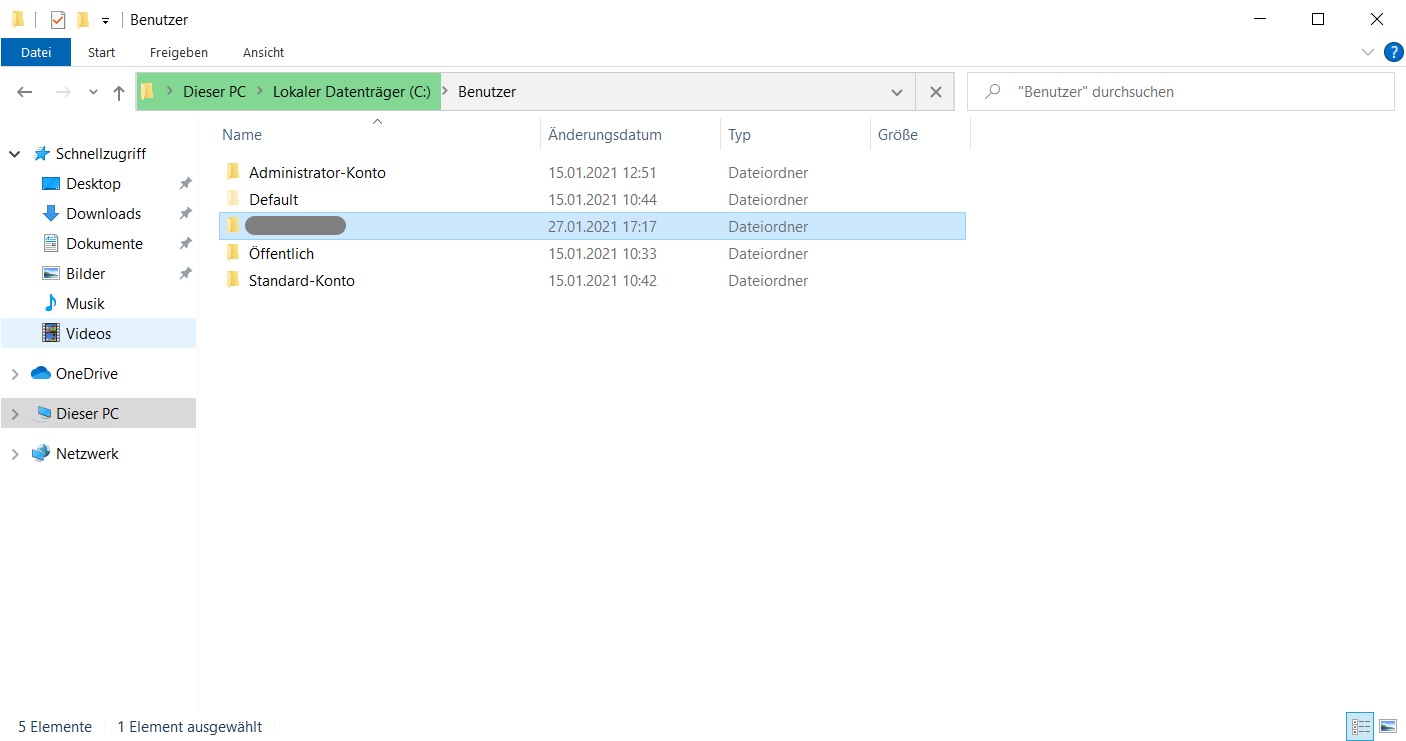Click the pin icon beside Desktop
This screenshot has height=741, width=1406.
pyautogui.click(x=185, y=184)
